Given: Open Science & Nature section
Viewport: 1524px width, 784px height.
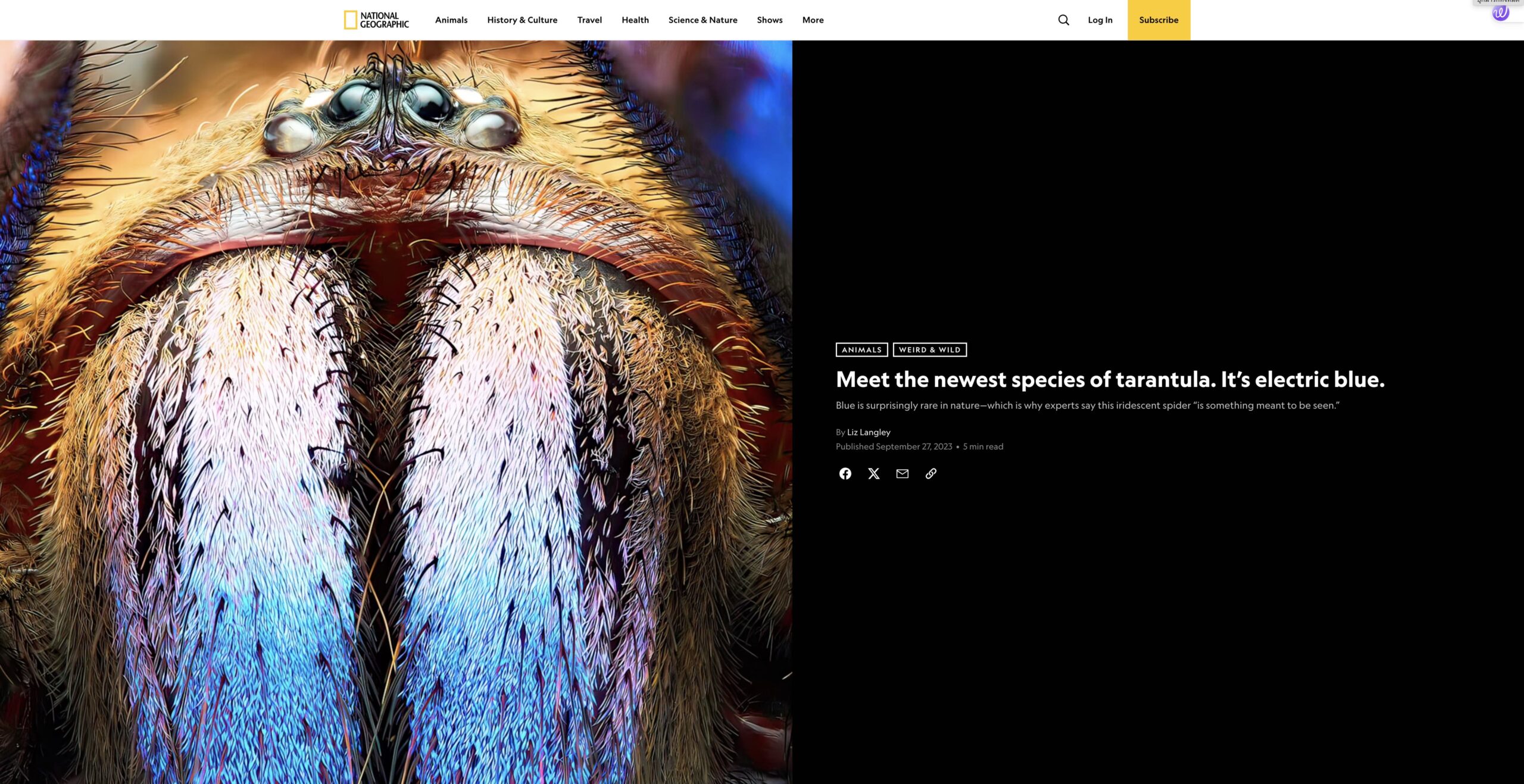Looking at the screenshot, I should pyautogui.click(x=702, y=20).
